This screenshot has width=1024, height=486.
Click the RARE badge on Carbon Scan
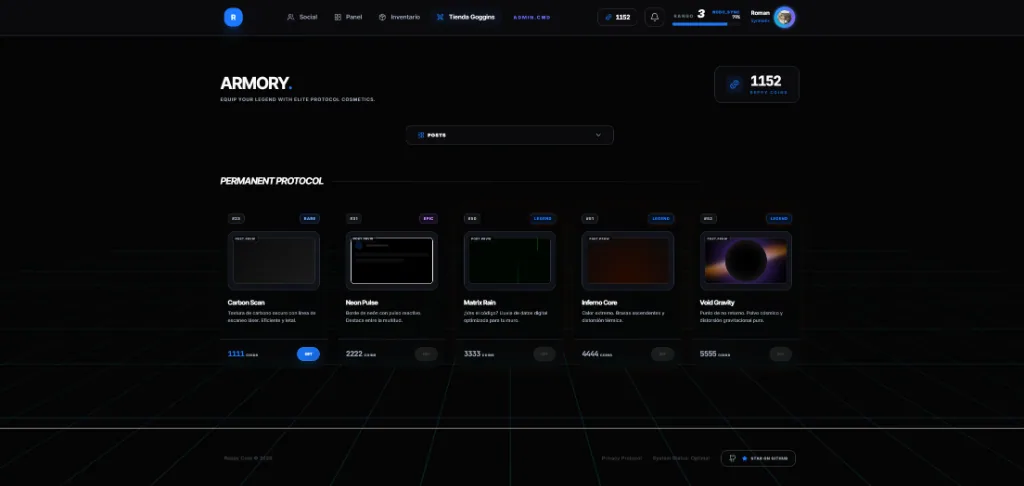pos(310,219)
